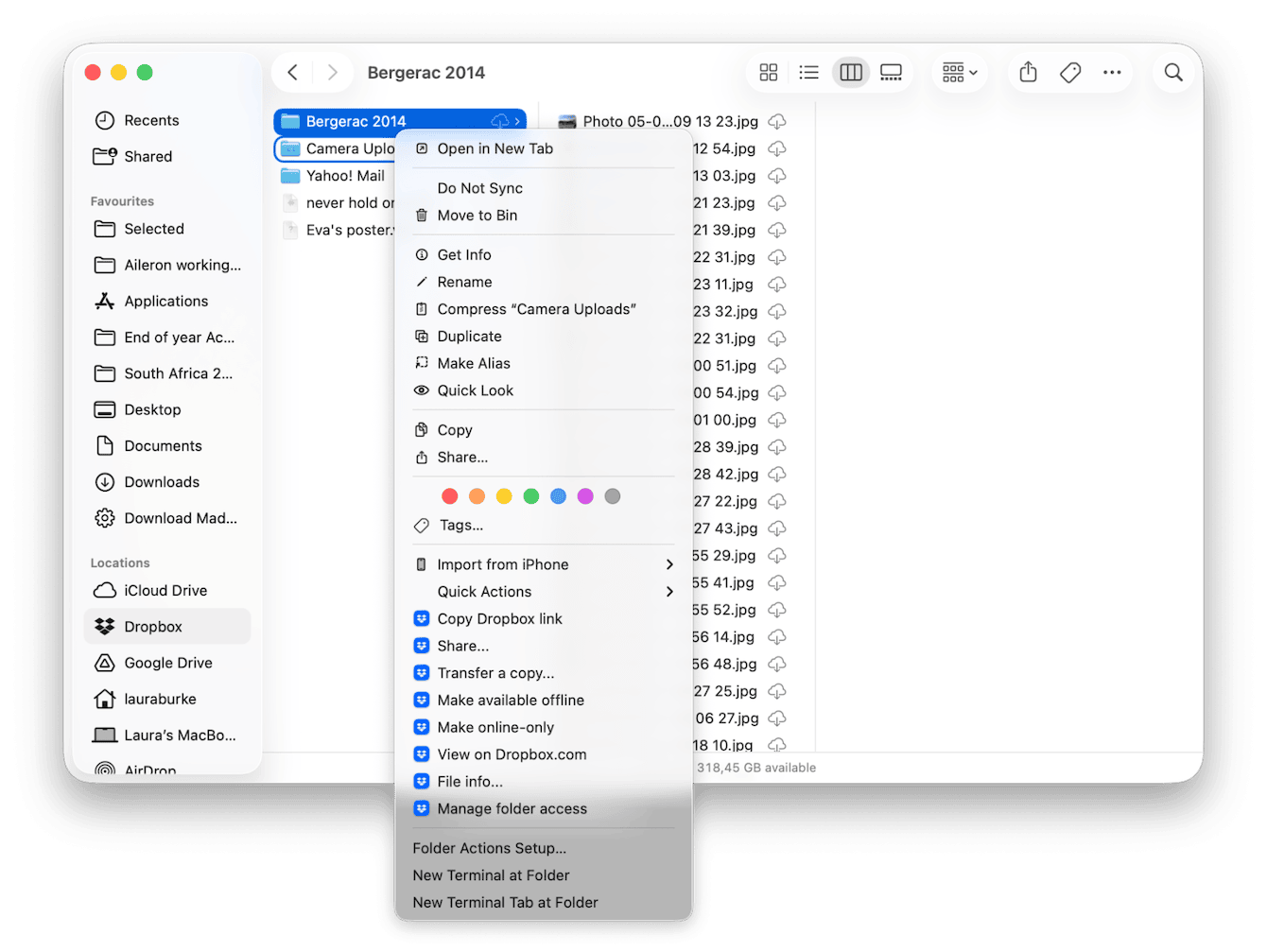
Task: Switch to gallery view in the toolbar
Action: (891, 72)
